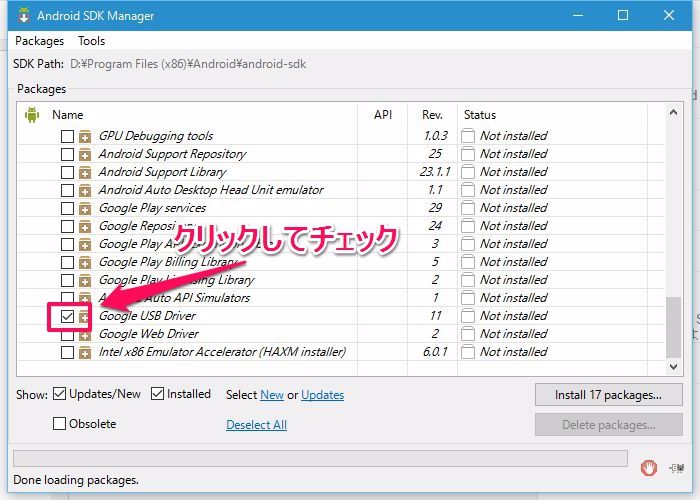Viewport: 700px width, 500px height.
Task: Click the Name column header
Action: click(x=67, y=115)
